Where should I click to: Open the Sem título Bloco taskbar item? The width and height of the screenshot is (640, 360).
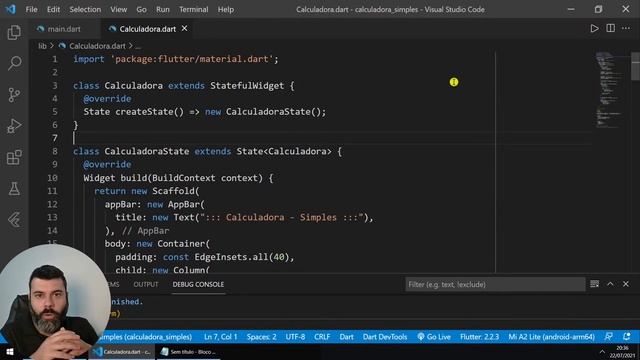click(189, 352)
